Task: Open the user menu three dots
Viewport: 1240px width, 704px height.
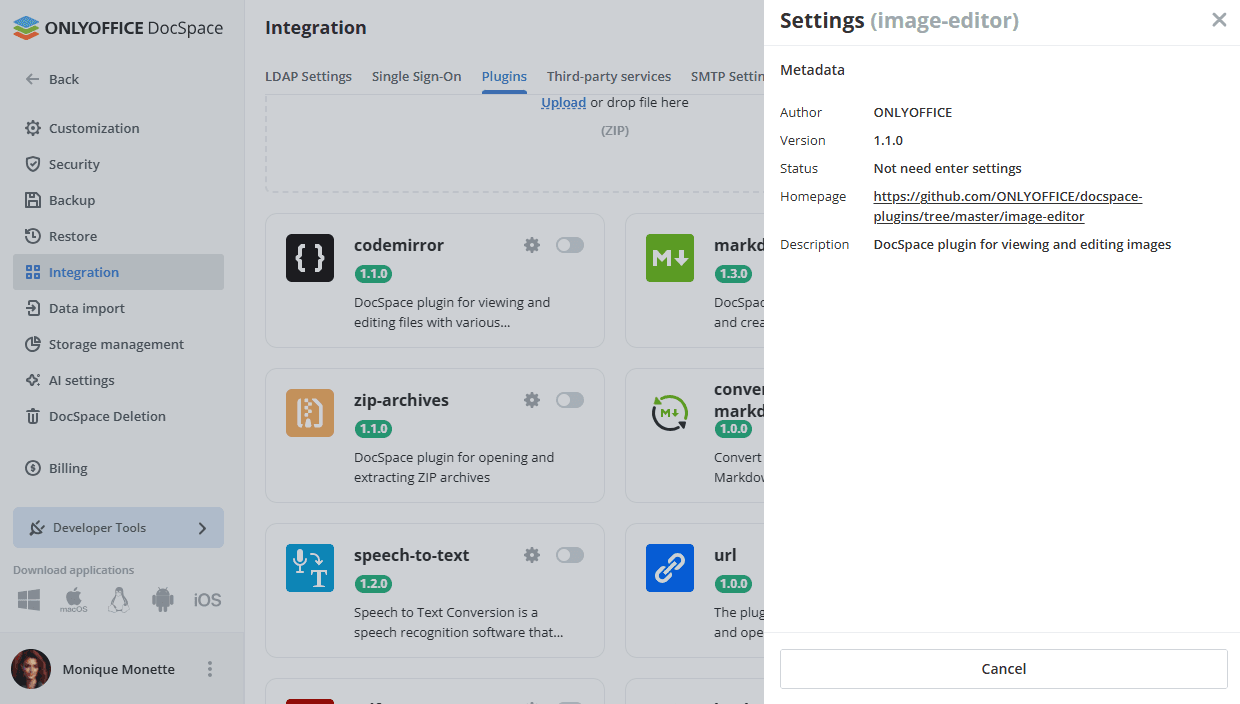Action: [210, 669]
